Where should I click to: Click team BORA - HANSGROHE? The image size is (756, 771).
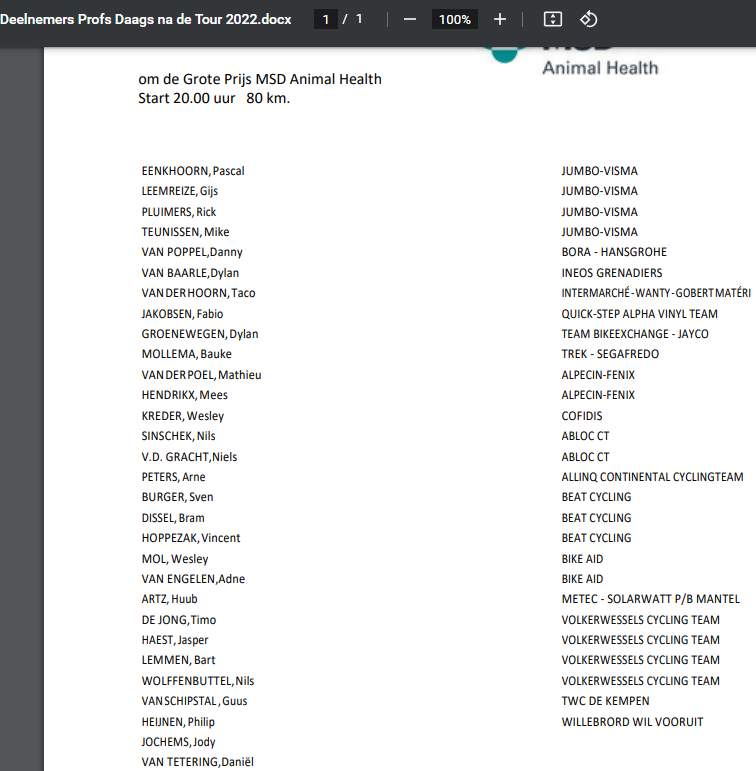[x=614, y=252]
